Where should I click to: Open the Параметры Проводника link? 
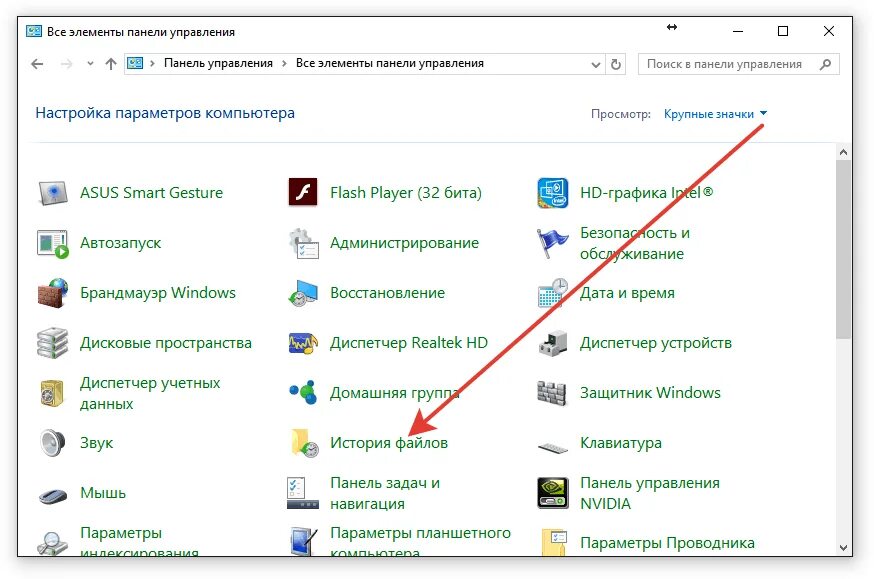coord(667,543)
